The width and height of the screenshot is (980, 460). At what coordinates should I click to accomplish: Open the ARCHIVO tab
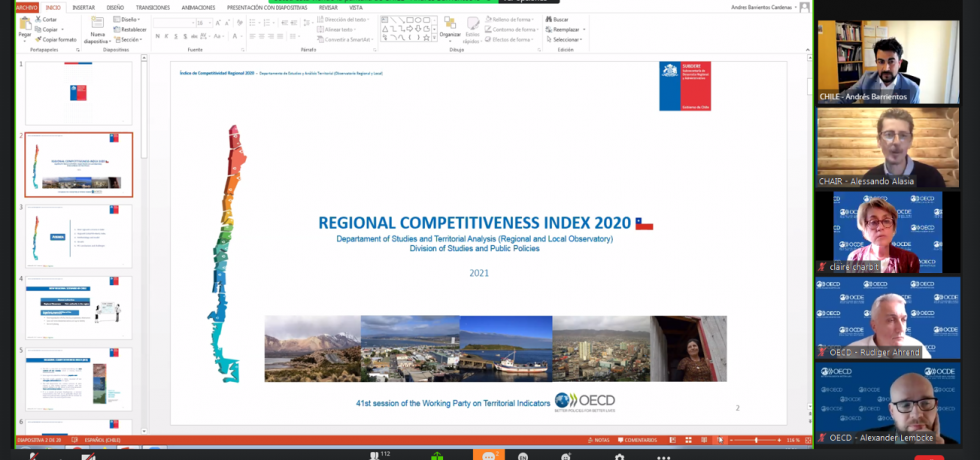coord(26,8)
